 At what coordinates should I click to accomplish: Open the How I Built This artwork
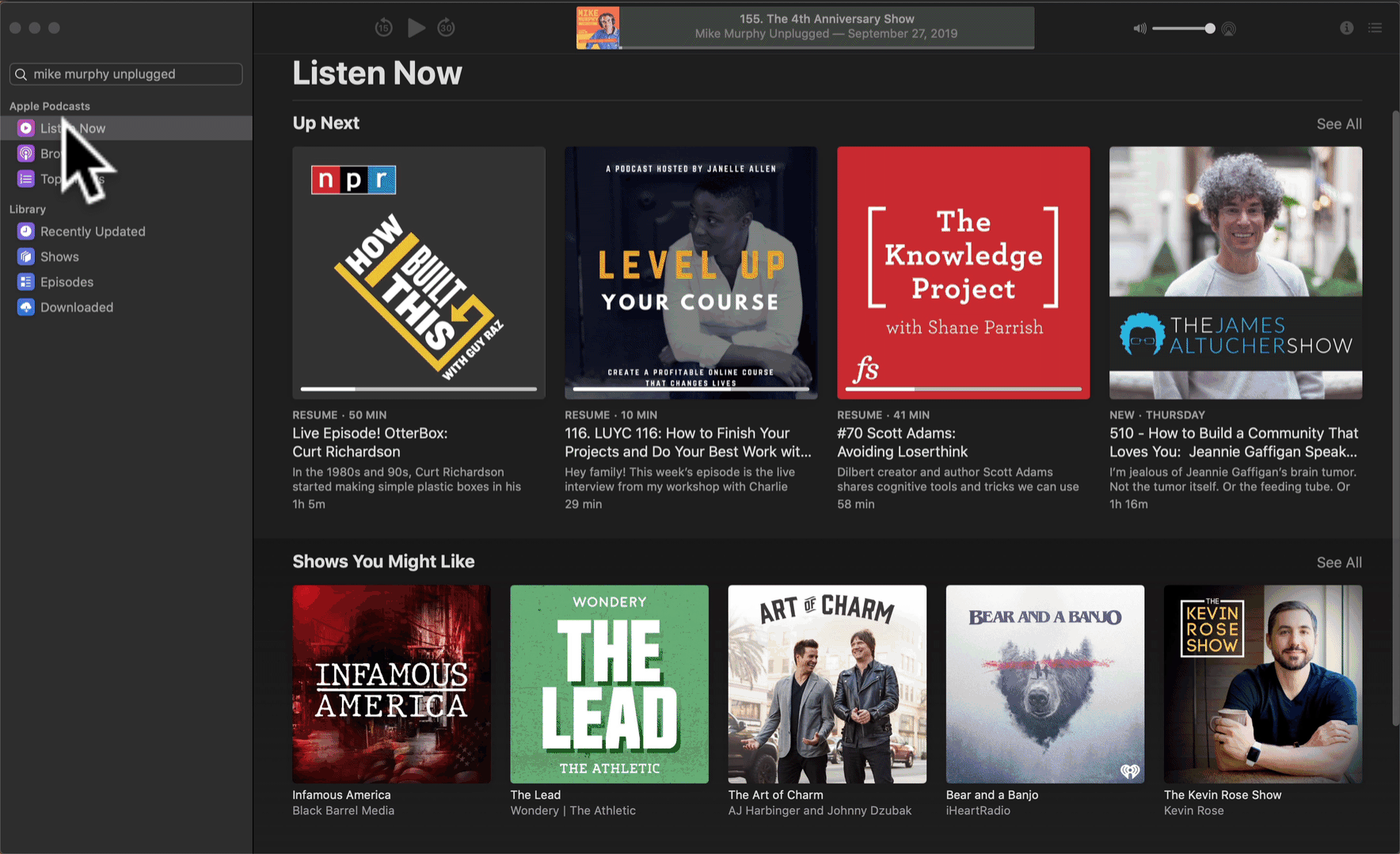[419, 273]
